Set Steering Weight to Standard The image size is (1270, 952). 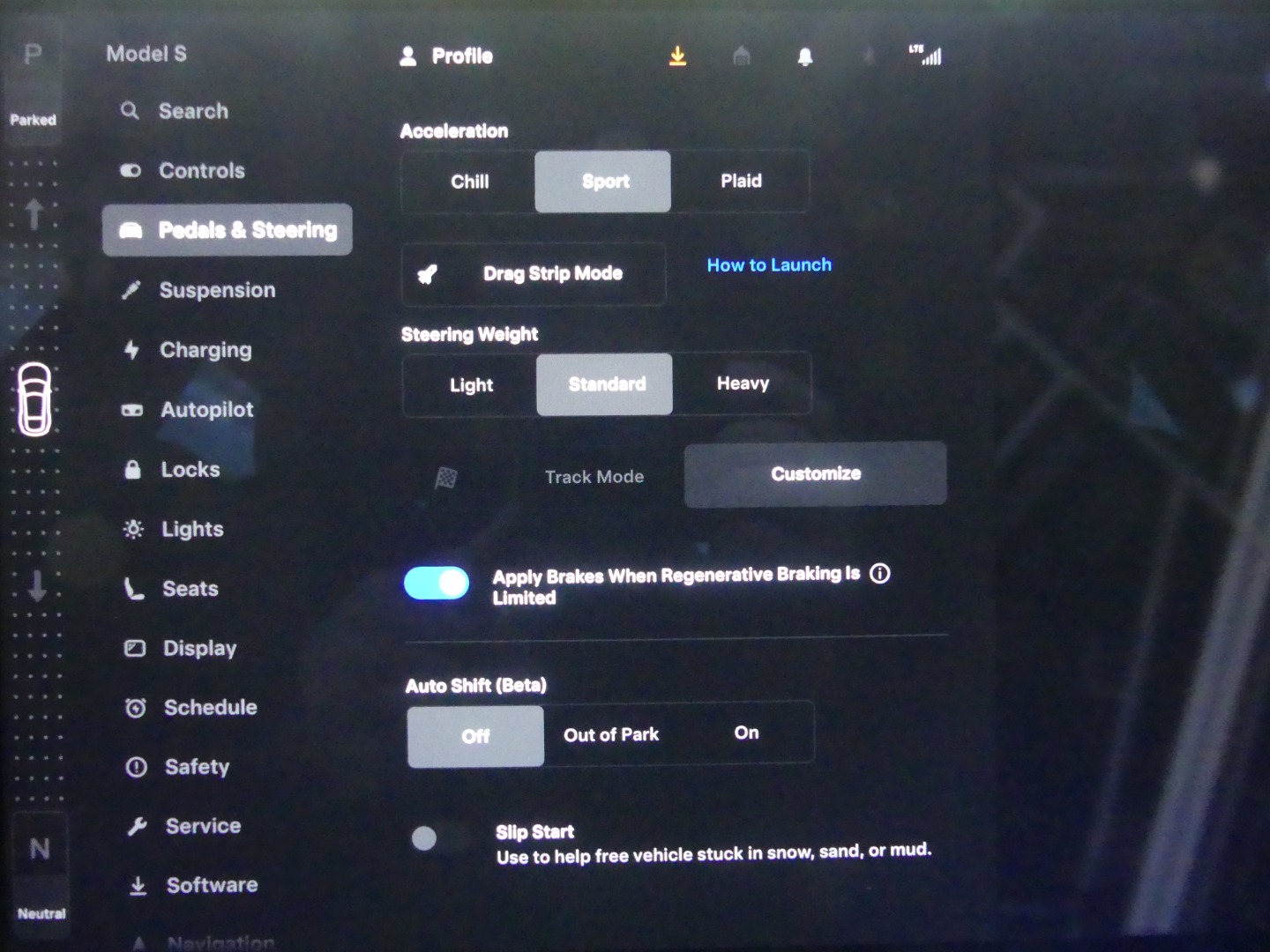605,384
